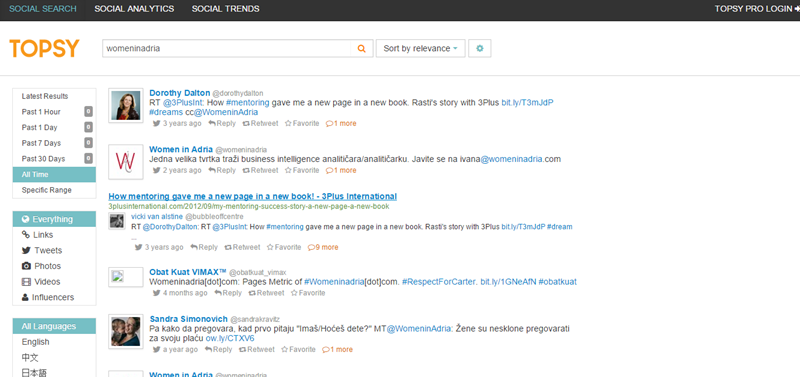Click the orange search magnifier icon
Image resolution: width=800 pixels, height=377 pixels.
[x=361, y=48]
